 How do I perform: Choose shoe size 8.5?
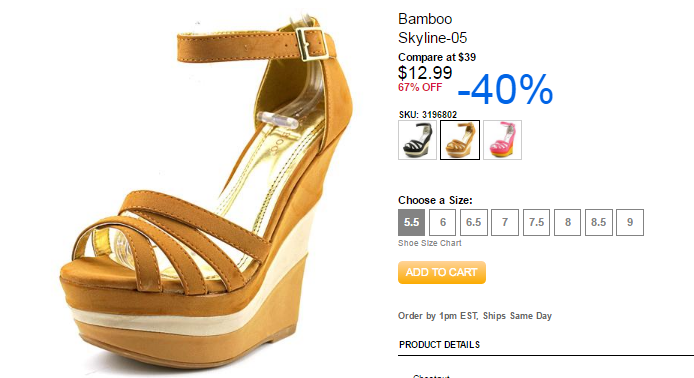pos(599,222)
